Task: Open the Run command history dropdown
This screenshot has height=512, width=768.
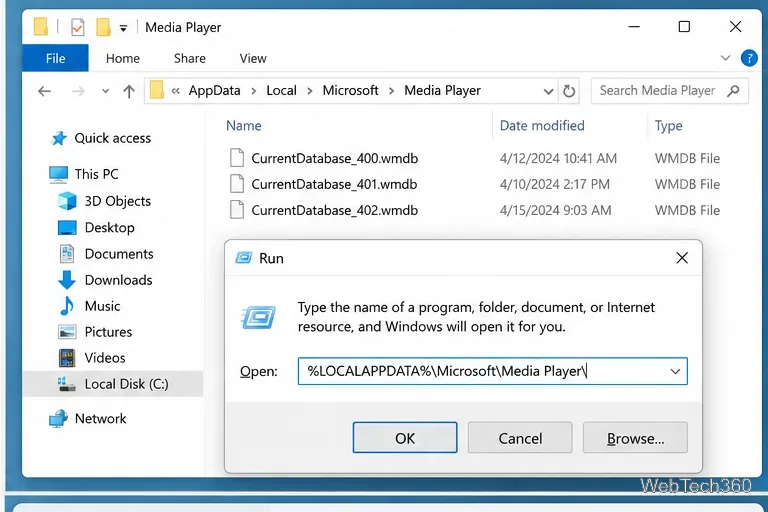Action: [675, 371]
